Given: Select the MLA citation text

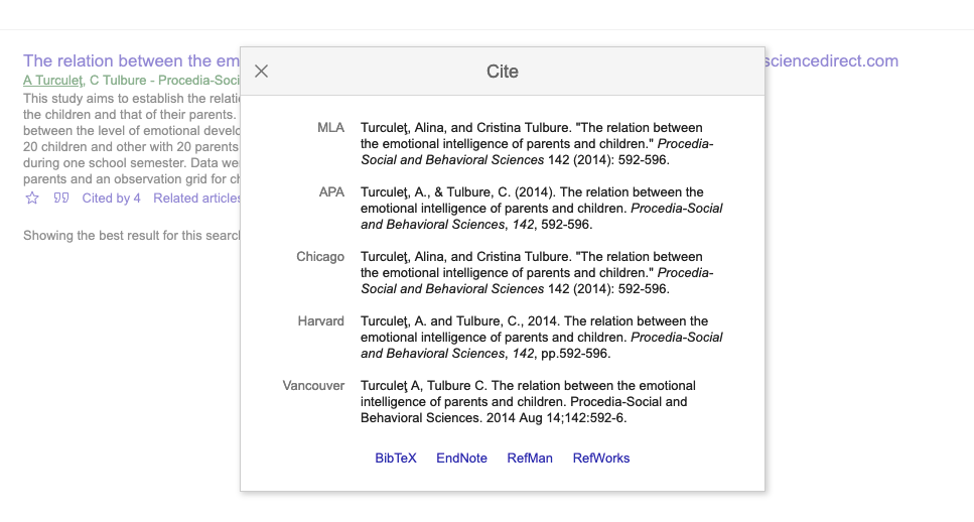Looking at the screenshot, I should [x=537, y=144].
